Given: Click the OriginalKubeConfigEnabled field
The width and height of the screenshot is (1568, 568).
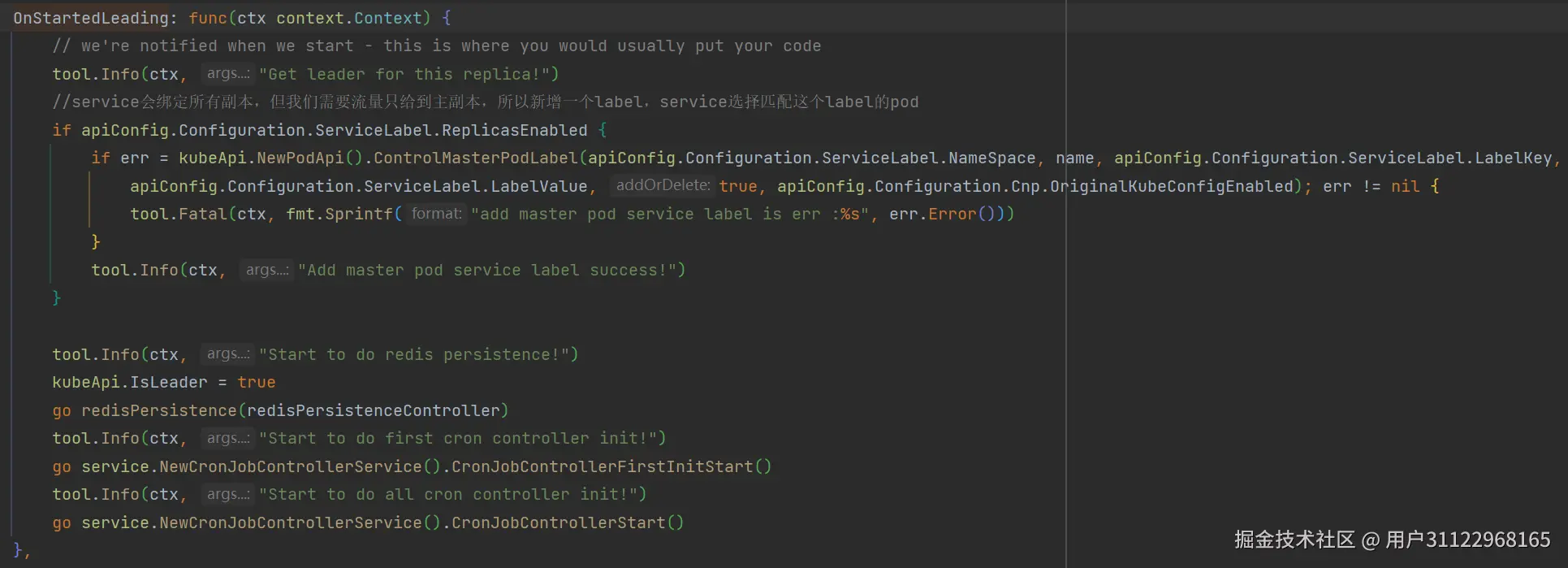Looking at the screenshot, I should click(1171, 186).
